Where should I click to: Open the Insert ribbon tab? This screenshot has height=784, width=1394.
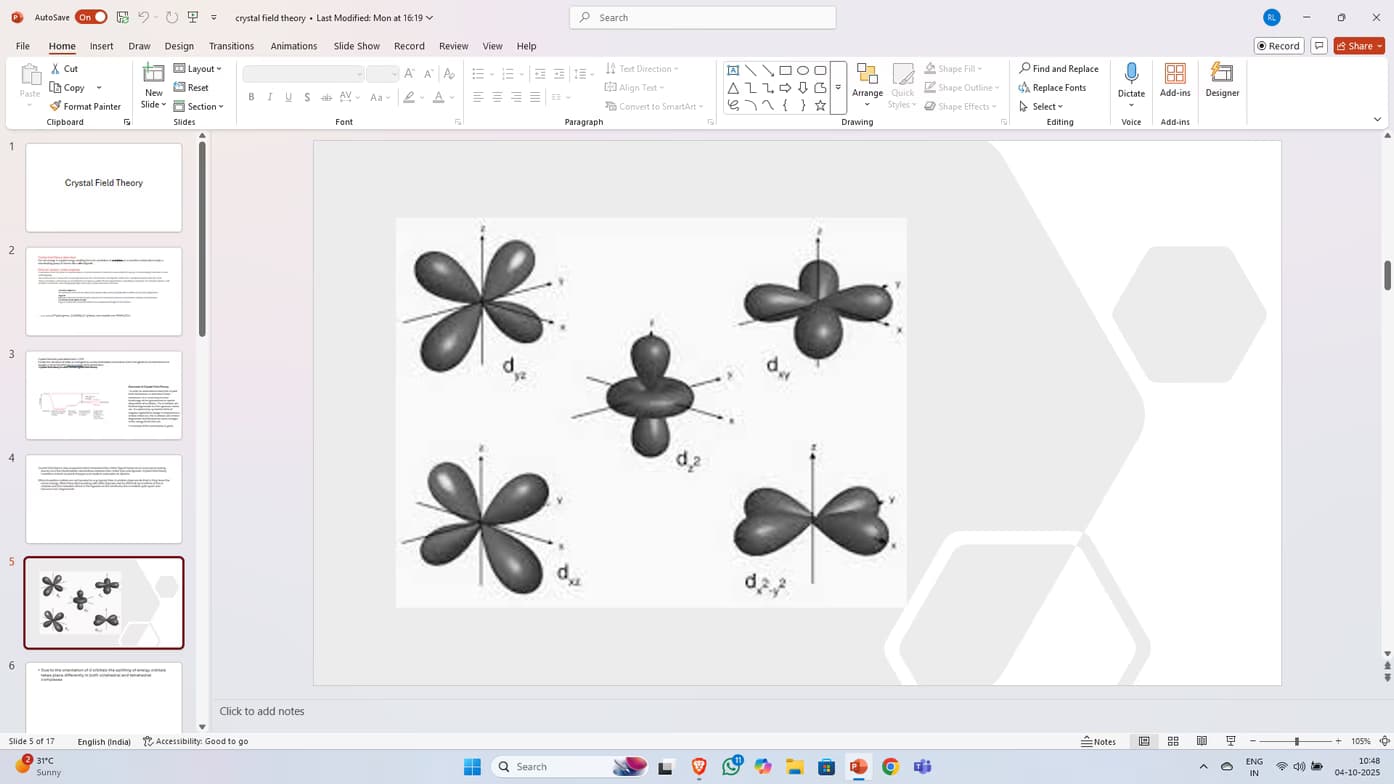tap(101, 45)
